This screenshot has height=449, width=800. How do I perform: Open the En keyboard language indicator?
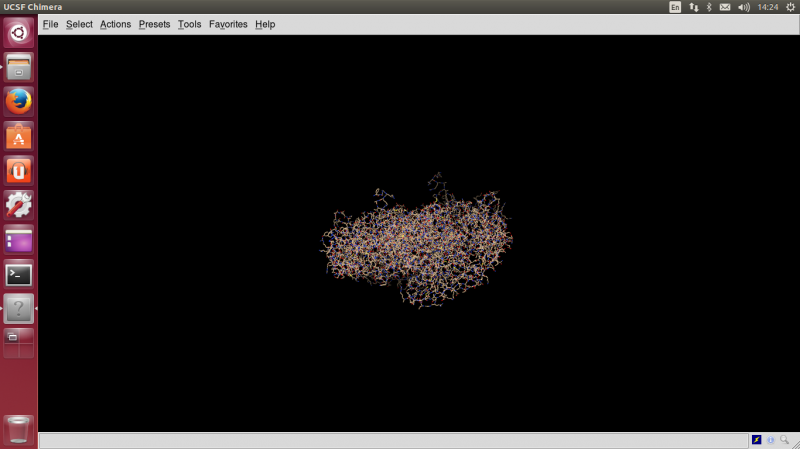[675, 7]
